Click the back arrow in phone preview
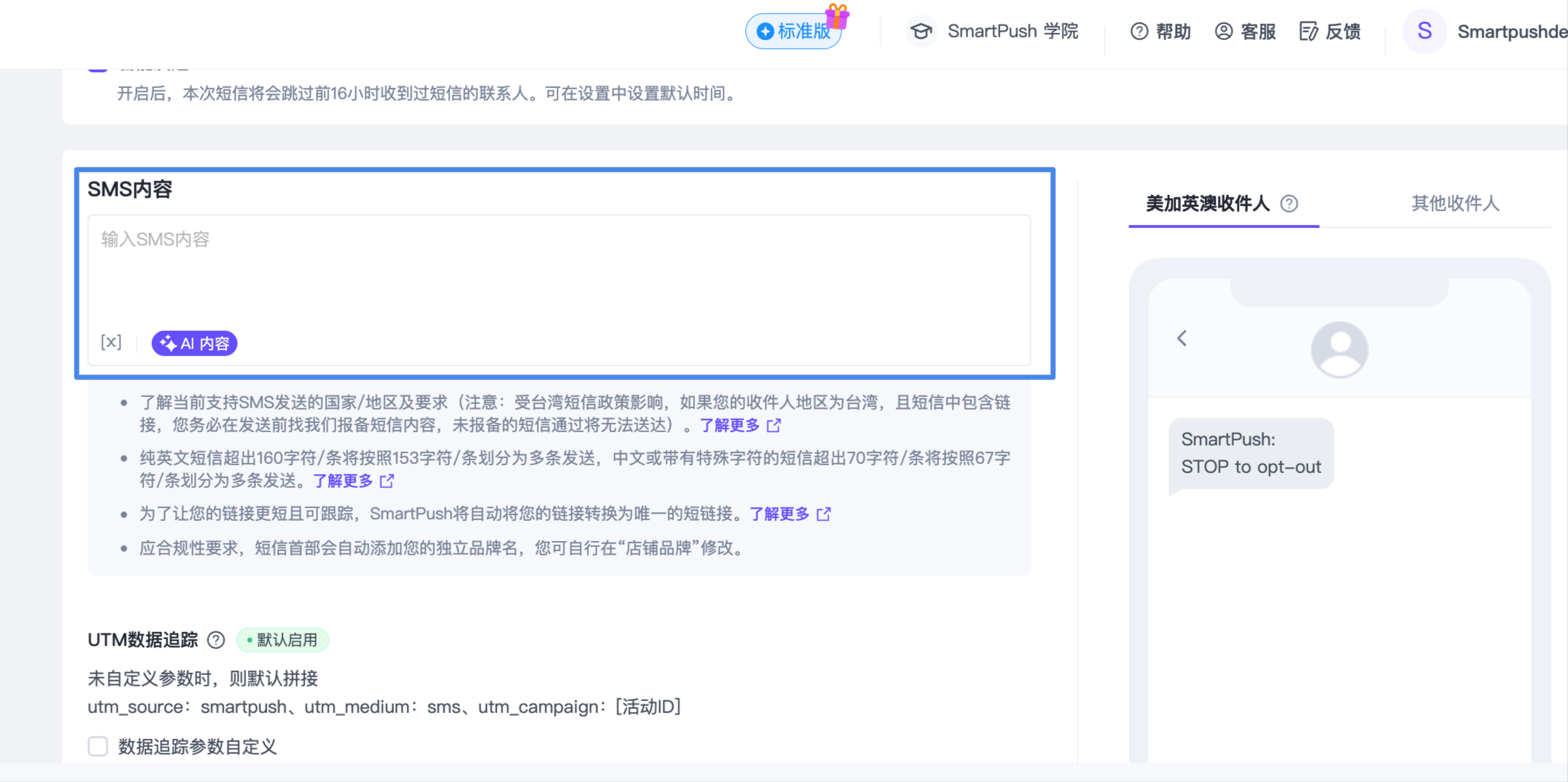The height and width of the screenshot is (782, 1568). coord(1183,339)
